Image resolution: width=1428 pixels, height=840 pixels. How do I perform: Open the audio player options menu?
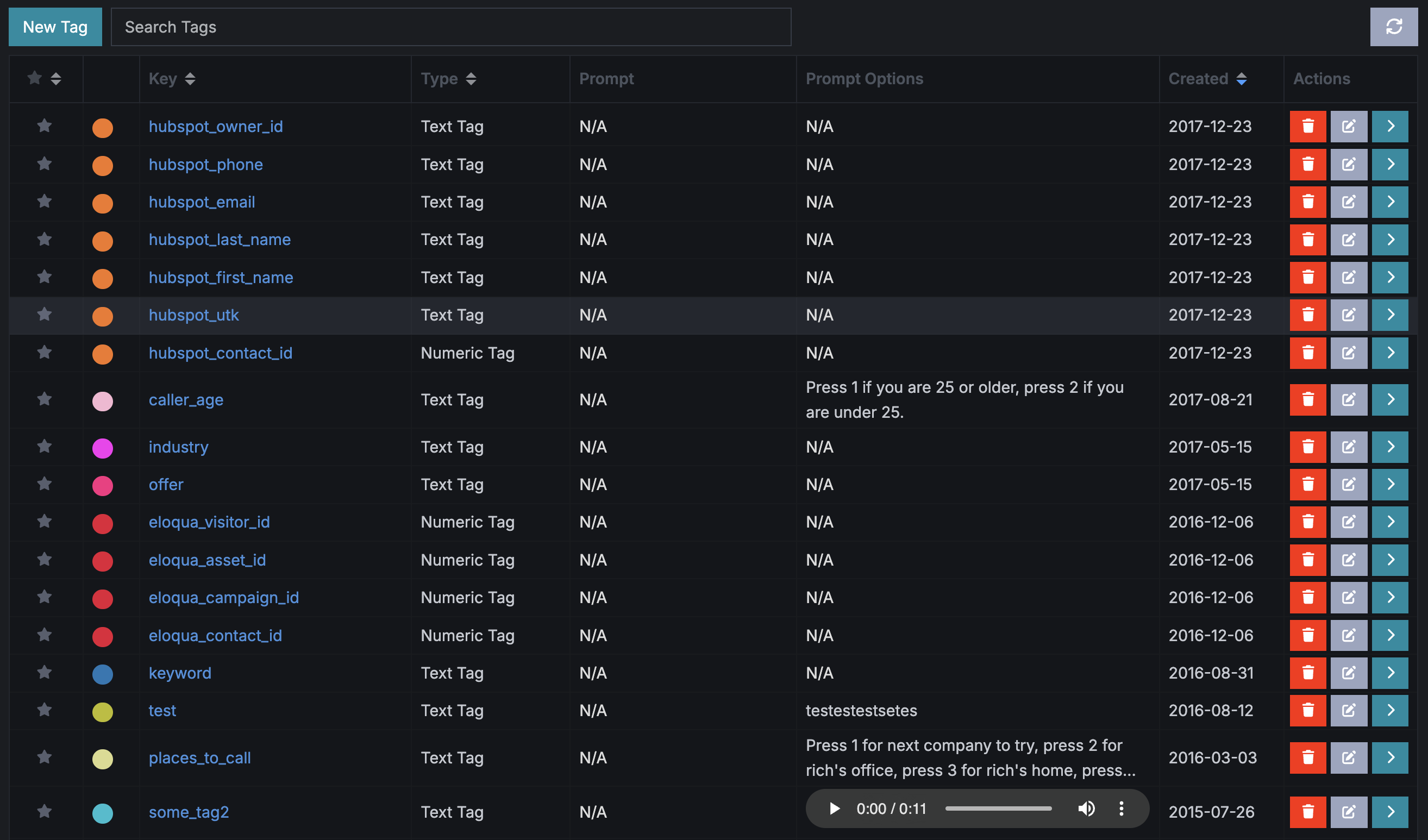point(1121,809)
